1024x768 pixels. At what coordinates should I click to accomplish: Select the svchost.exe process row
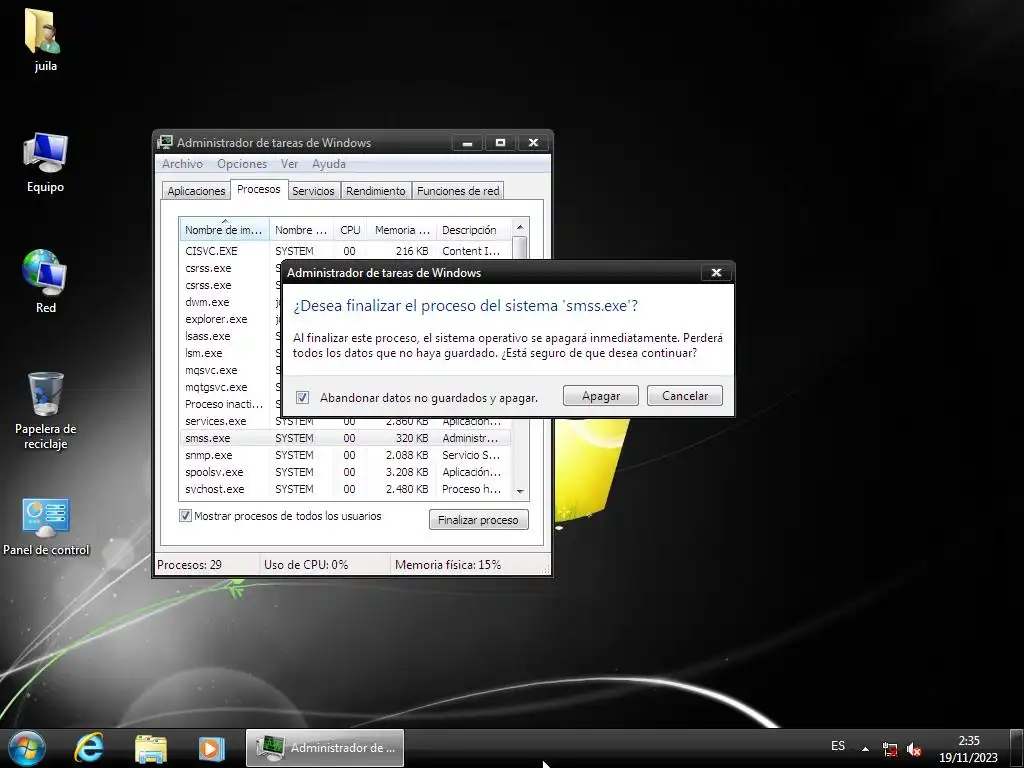[x=345, y=488]
